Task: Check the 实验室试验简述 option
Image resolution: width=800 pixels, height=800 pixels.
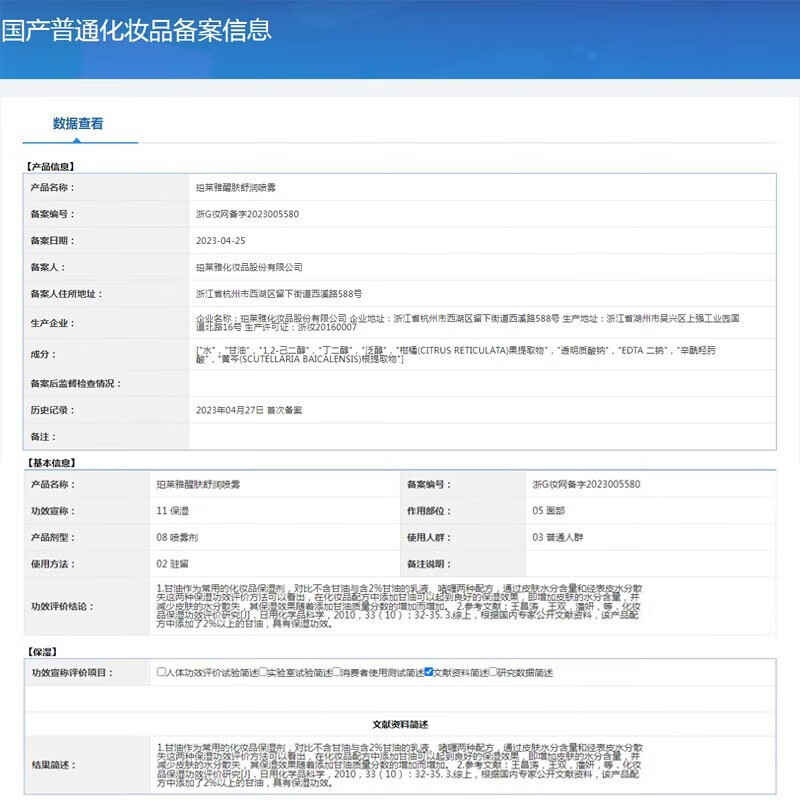Action: point(260,673)
